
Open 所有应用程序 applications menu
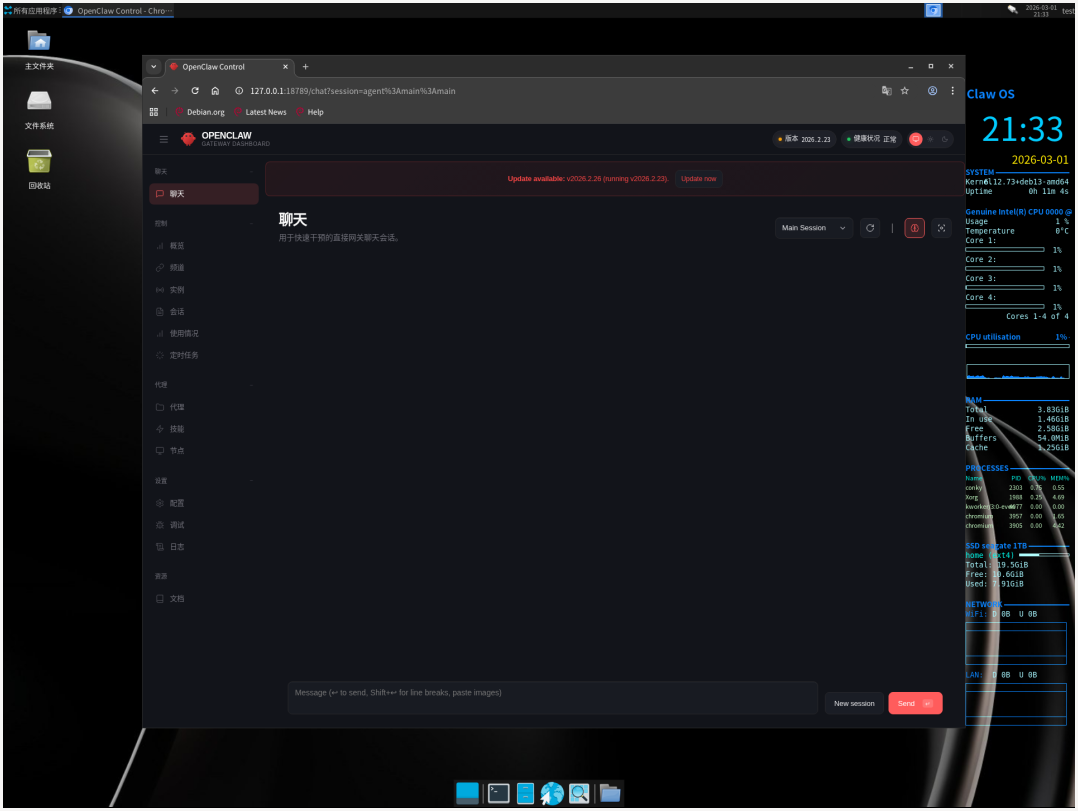tap(30, 10)
